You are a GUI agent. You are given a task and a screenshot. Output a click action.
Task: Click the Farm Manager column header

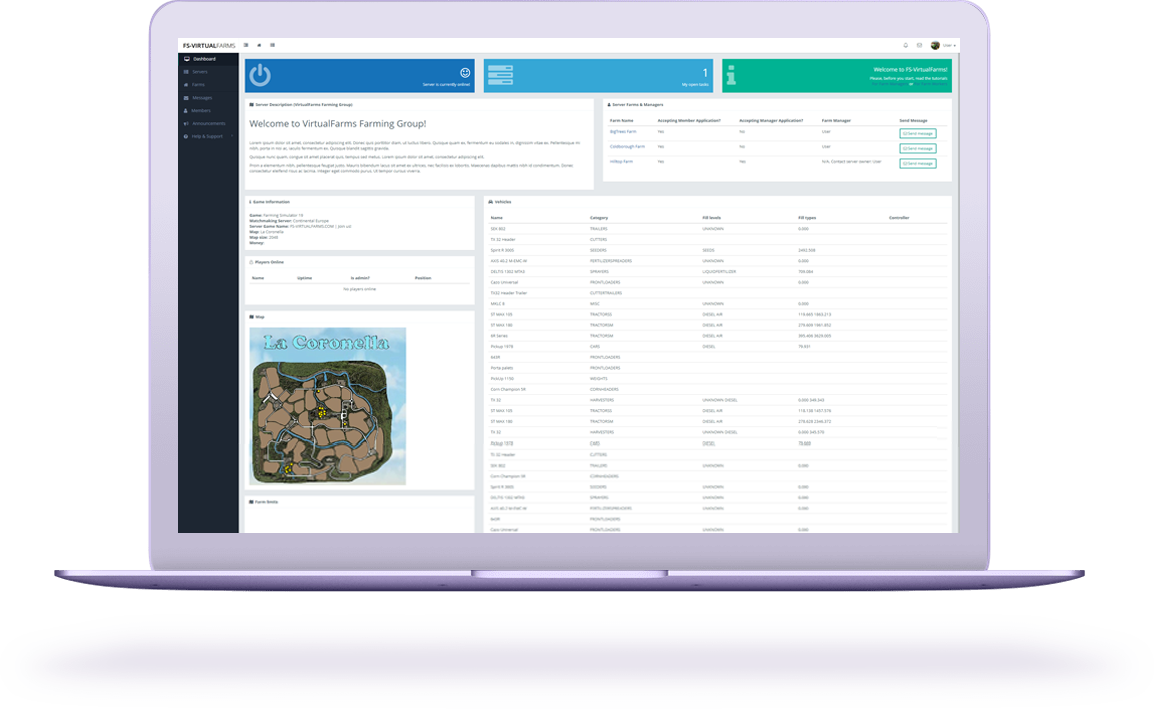click(x=836, y=121)
